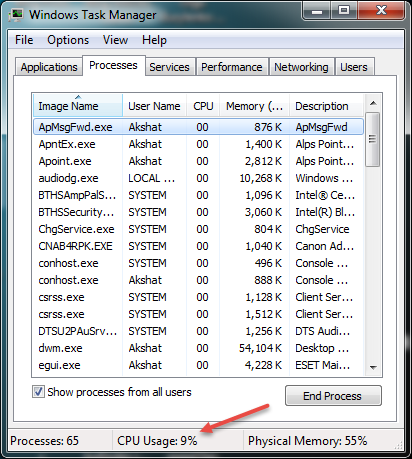Close the Windows Task Manager window
This screenshot has height=459, width=412.
point(381,11)
